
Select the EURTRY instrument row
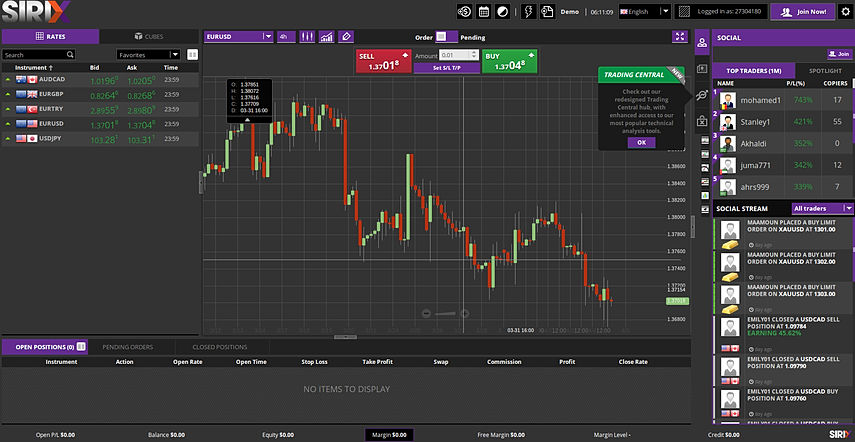(x=100, y=109)
